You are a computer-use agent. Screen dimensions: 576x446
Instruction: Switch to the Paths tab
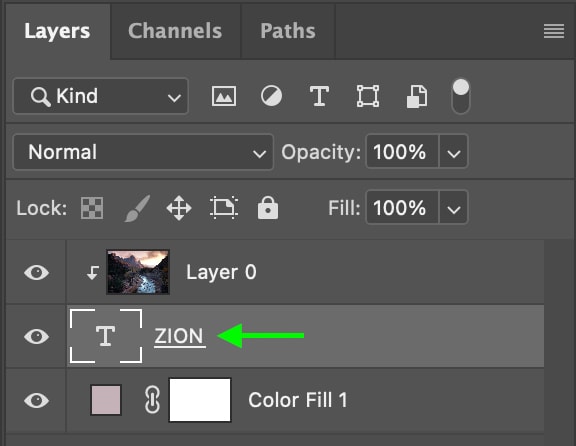[x=288, y=31]
